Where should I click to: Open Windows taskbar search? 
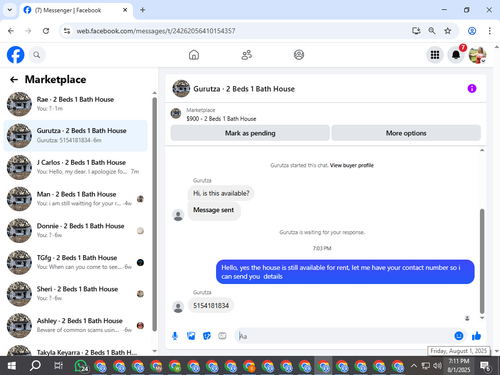(x=35, y=366)
